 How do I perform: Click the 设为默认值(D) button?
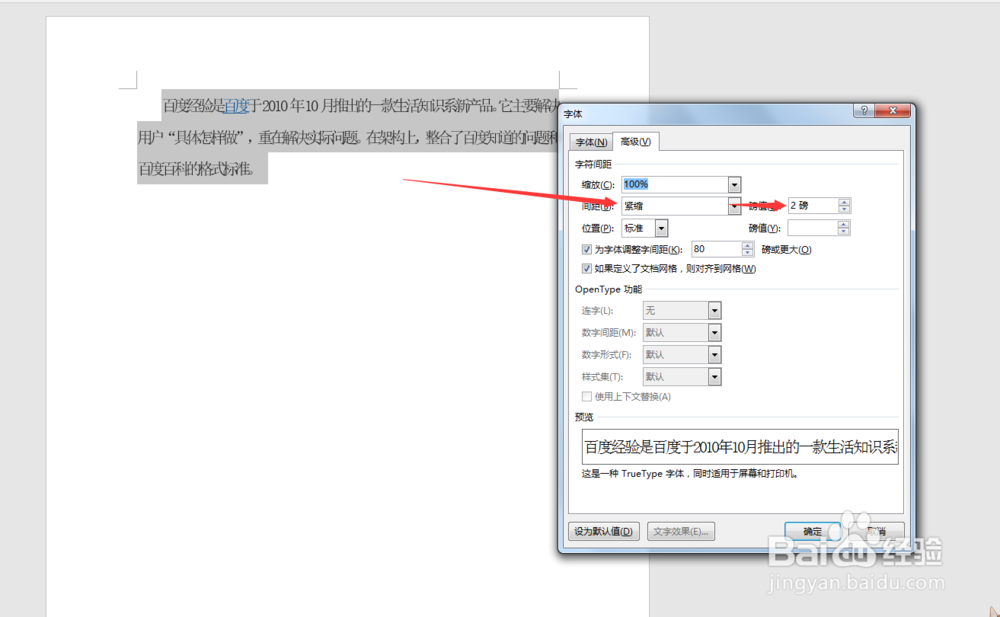point(603,531)
